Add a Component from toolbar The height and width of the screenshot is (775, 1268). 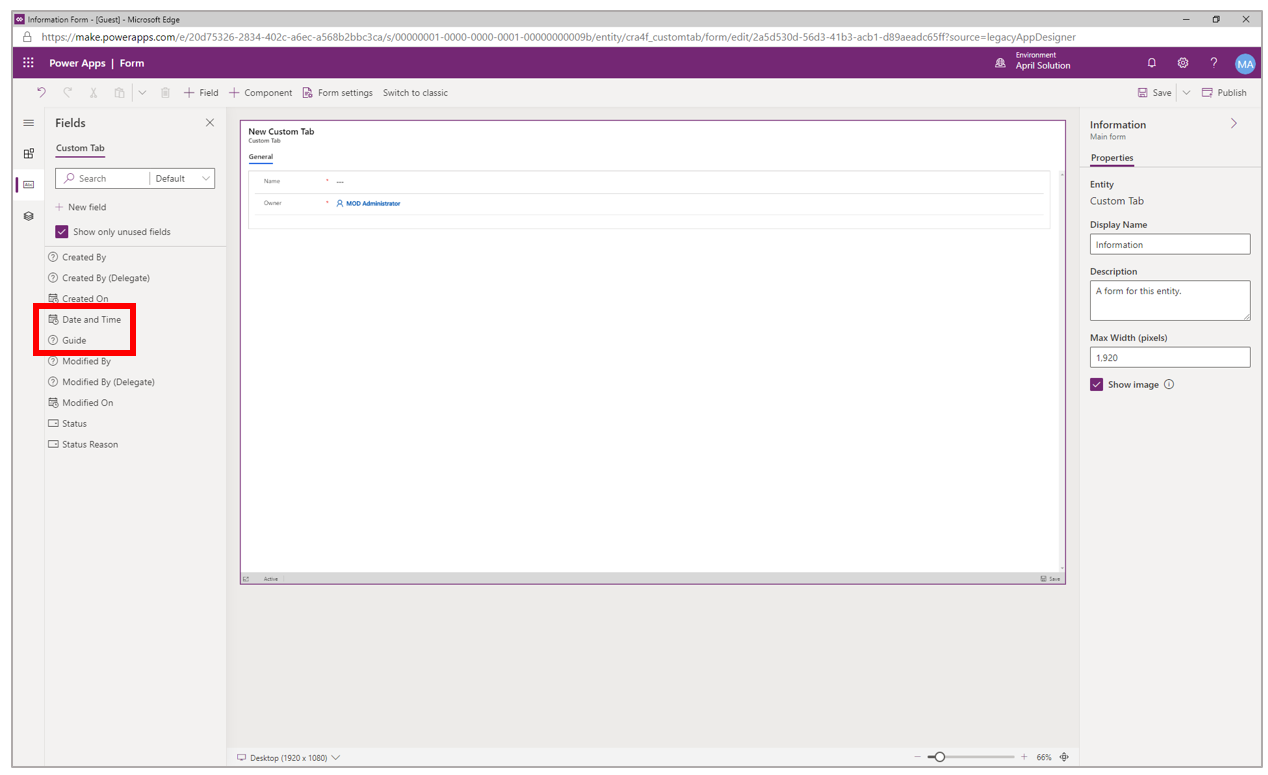pyautogui.click(x=261, y=92)
